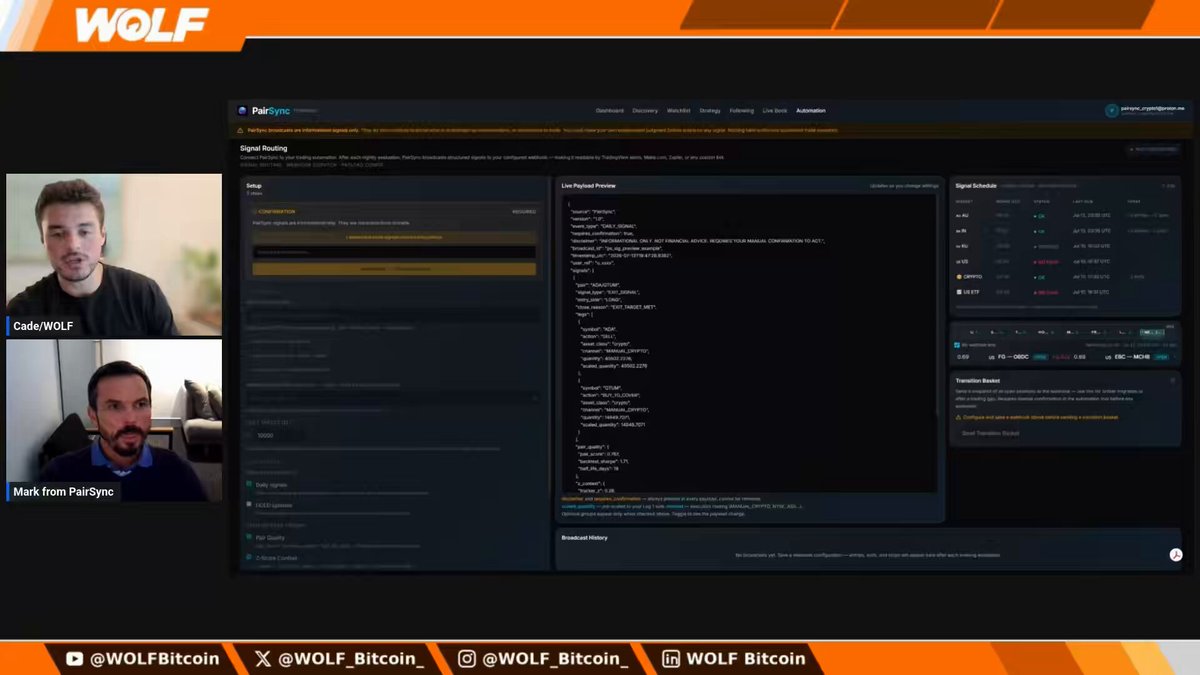Open the Live Book tab

(x=775, y=110)
